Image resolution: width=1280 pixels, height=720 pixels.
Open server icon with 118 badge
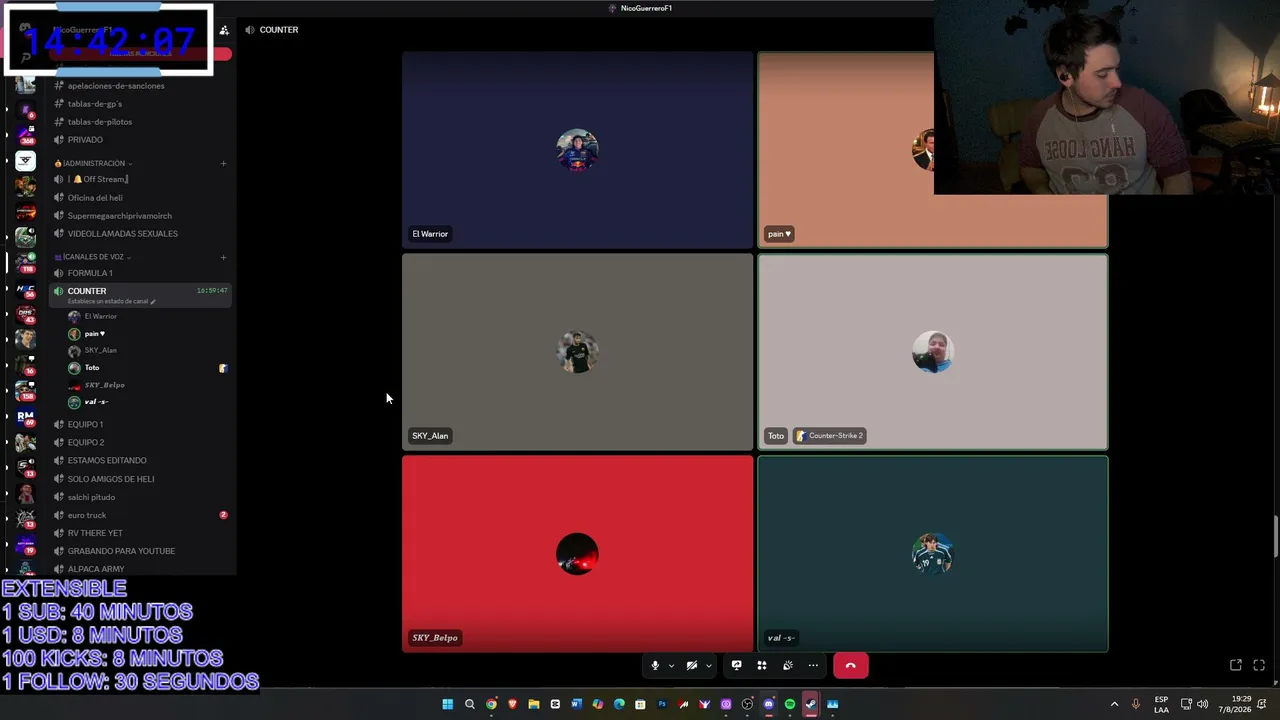coord(26,264)
